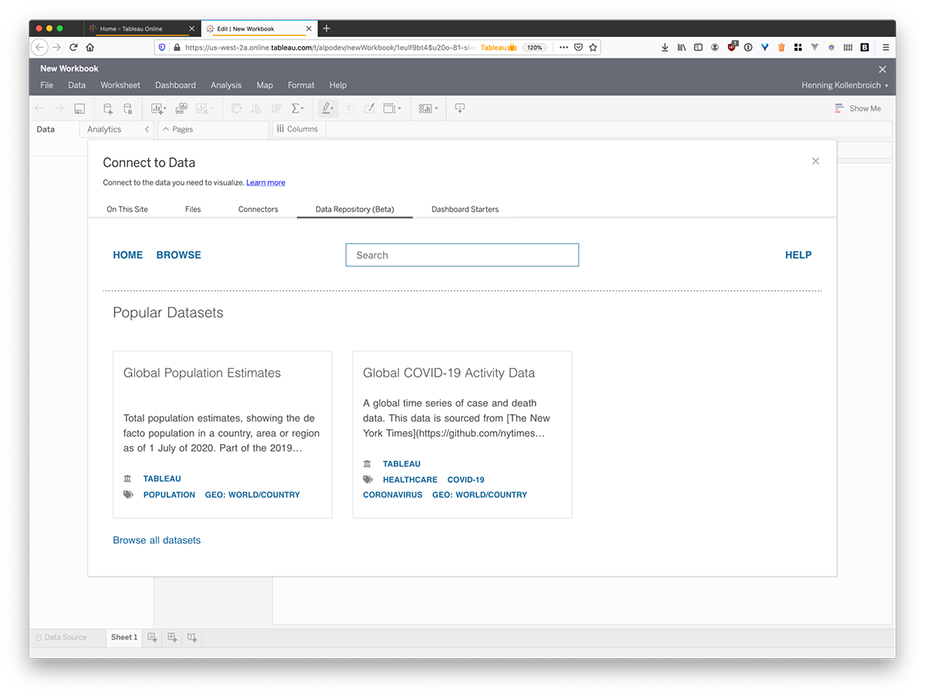Viewport: 925px width, 697px height.
Task: Switch to the Dashboard Starters tab
Action: click(x=465, y=209)
